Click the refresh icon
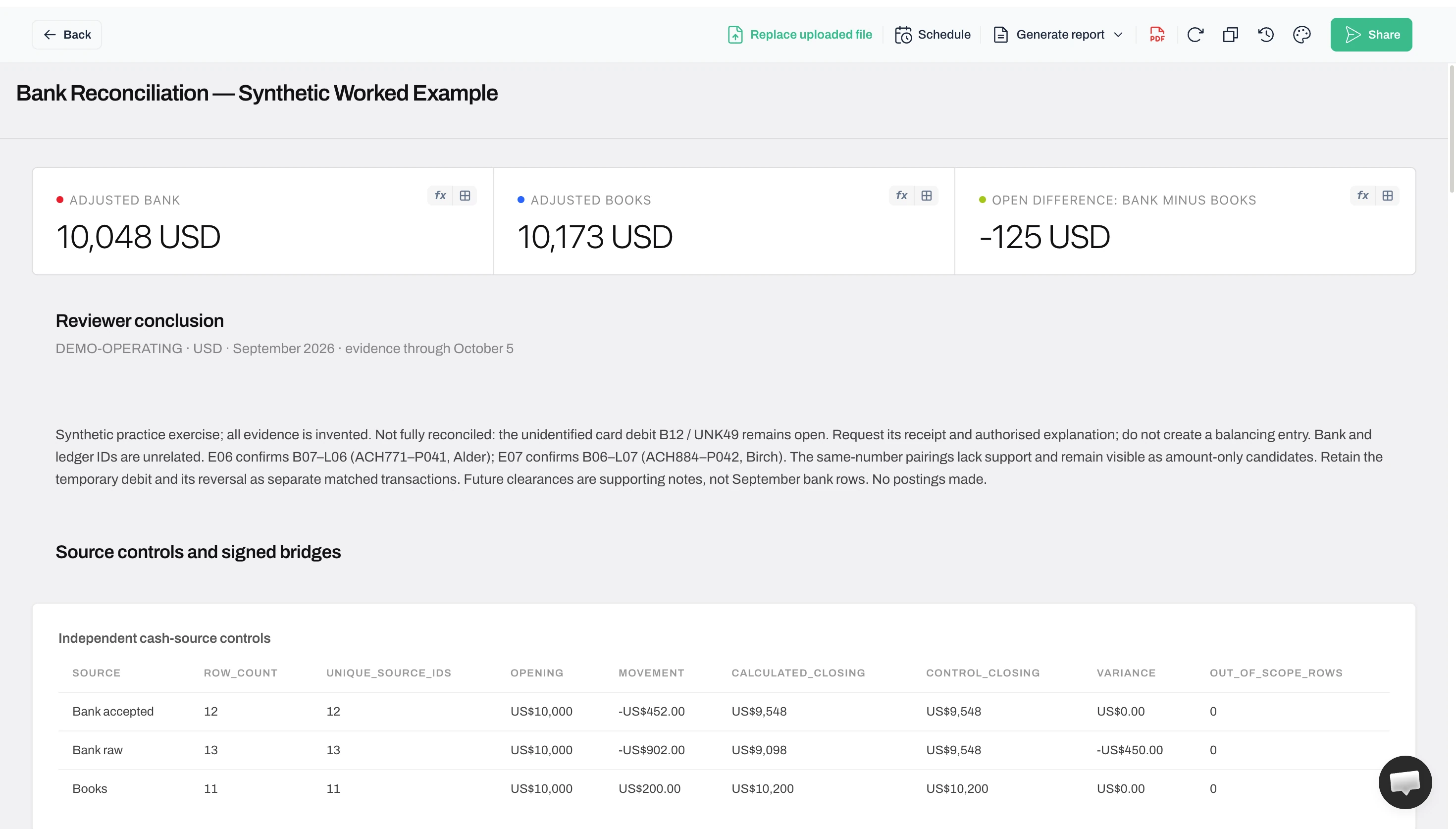This screenshot has height=829, width=1456. click(1195, 35)
